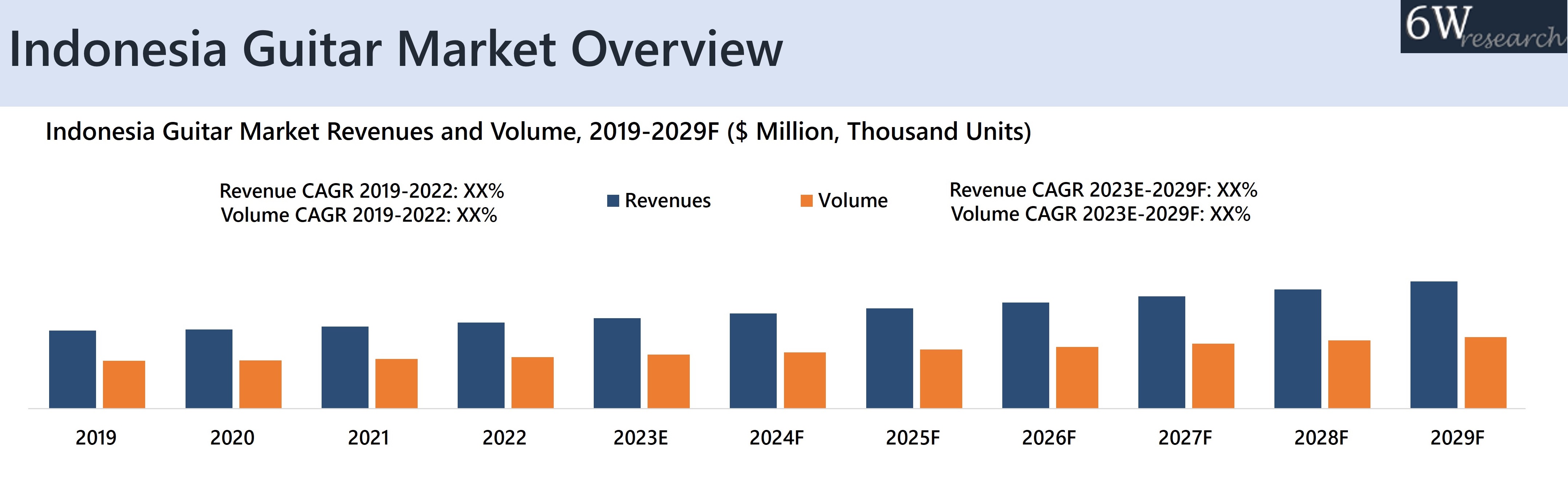Click the 2020 blue revenue bar
This screenshot has width=1568, height=478.
(x=209, y=368)
